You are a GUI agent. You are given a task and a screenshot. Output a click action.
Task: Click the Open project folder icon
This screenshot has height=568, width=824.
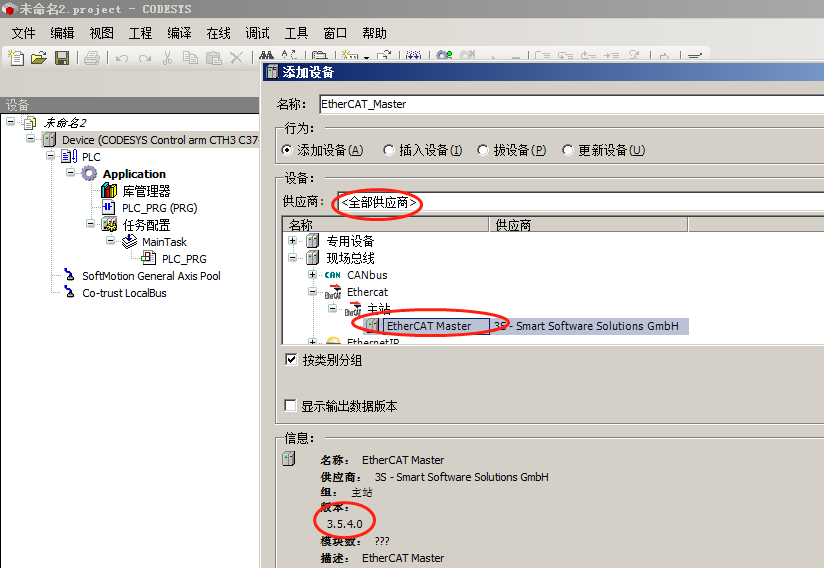pyautogui.click(x=39, y=57)
